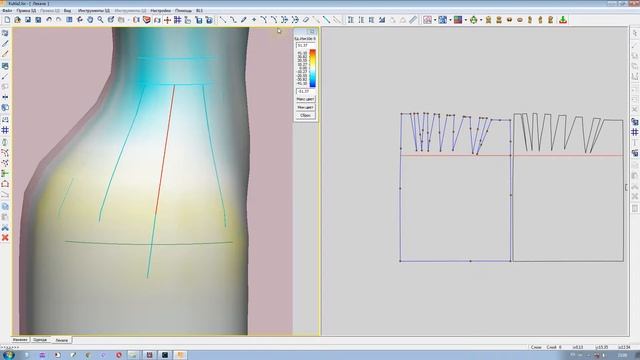Image resolution: width=640 pixels, height=360 pixels.
Task: Open dropdown arrow next to pink pattern icon
Action: (435, 20)
